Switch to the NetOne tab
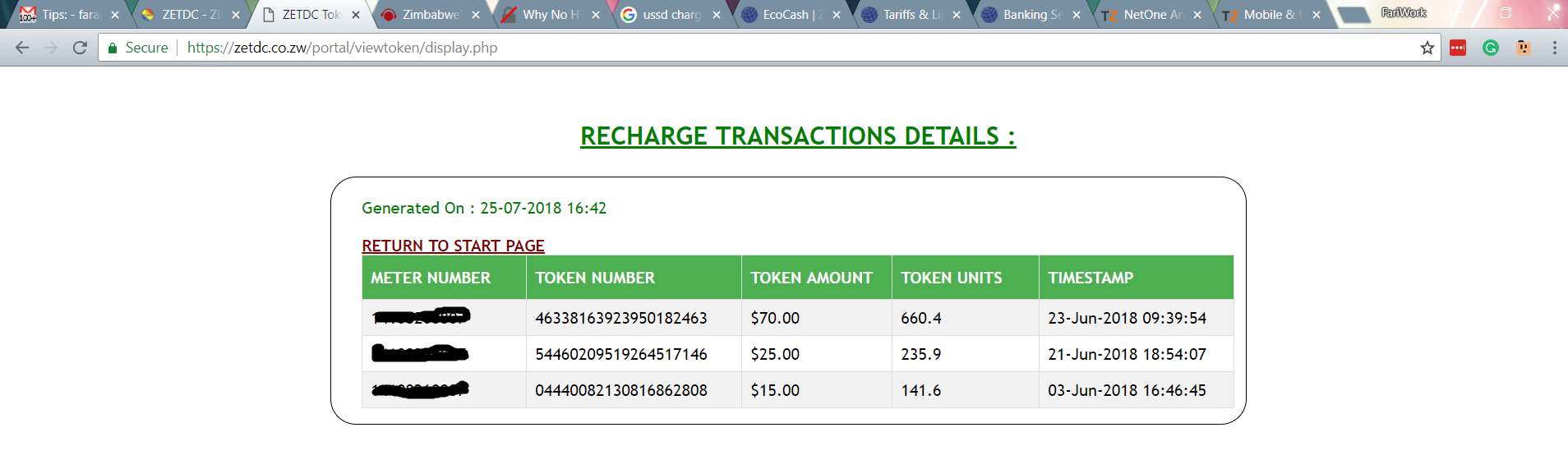The height and width of the screenshot is (469, 1568). point(1149,15)
